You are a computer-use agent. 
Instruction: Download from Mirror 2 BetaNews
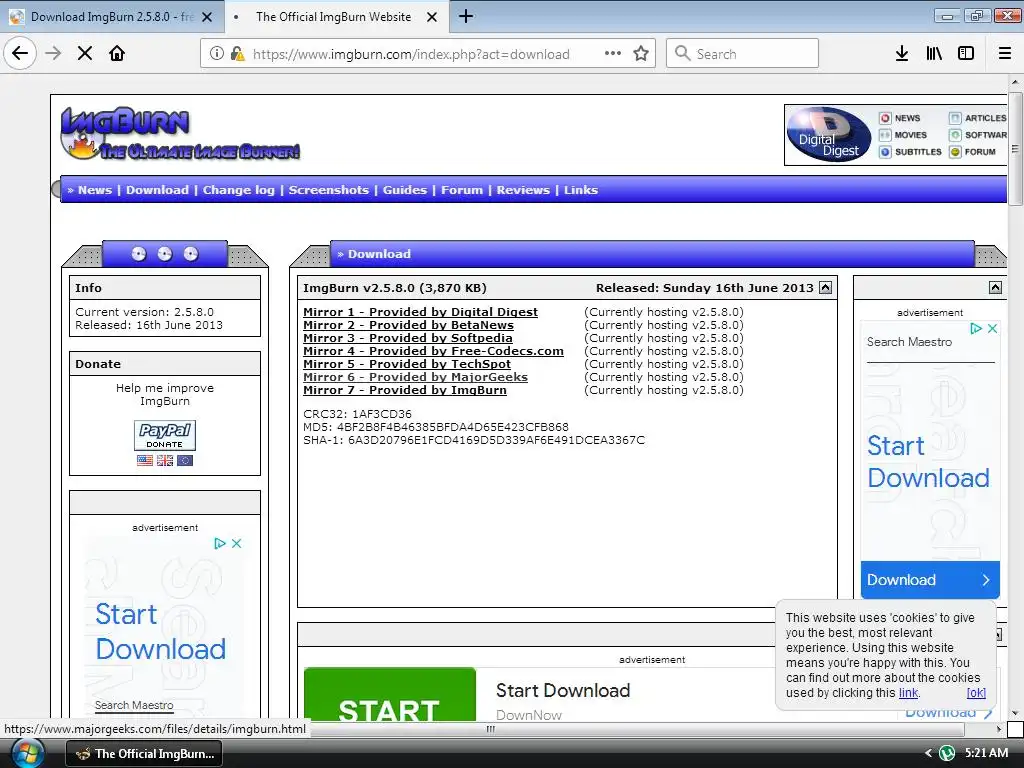[x=408, y=325]
